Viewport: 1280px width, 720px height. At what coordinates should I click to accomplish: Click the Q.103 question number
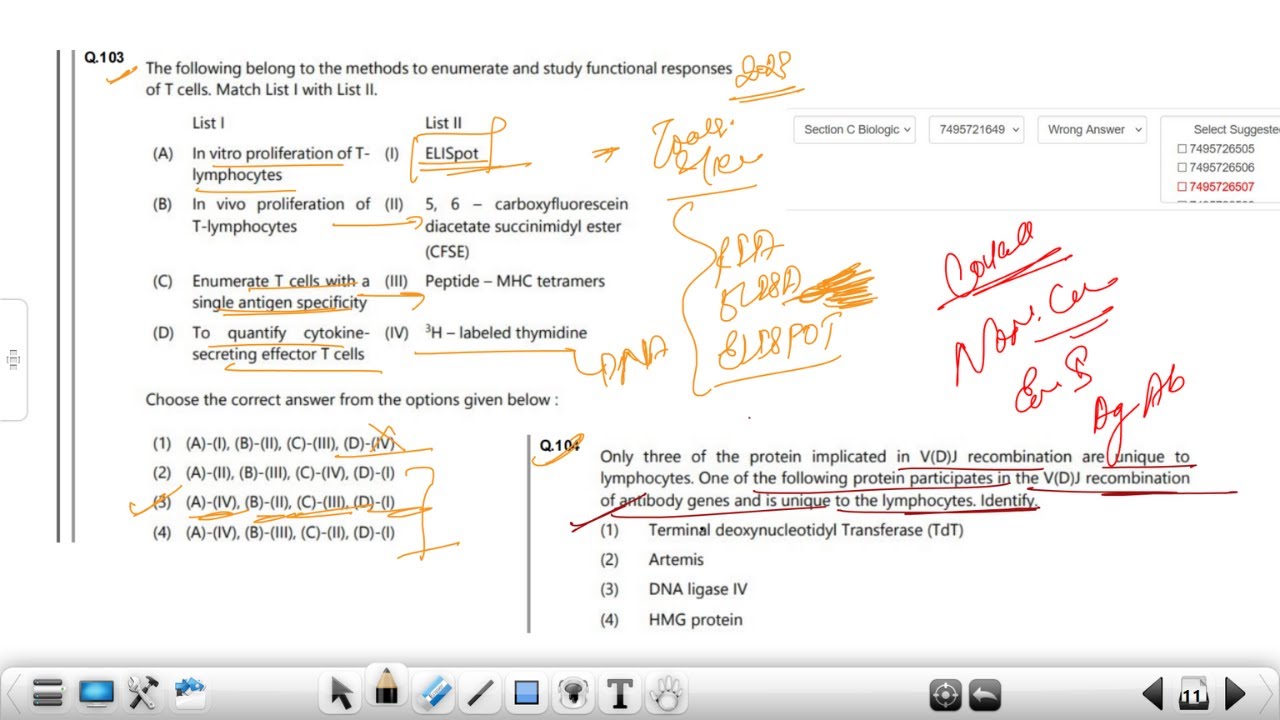click(x=104, y=58)
